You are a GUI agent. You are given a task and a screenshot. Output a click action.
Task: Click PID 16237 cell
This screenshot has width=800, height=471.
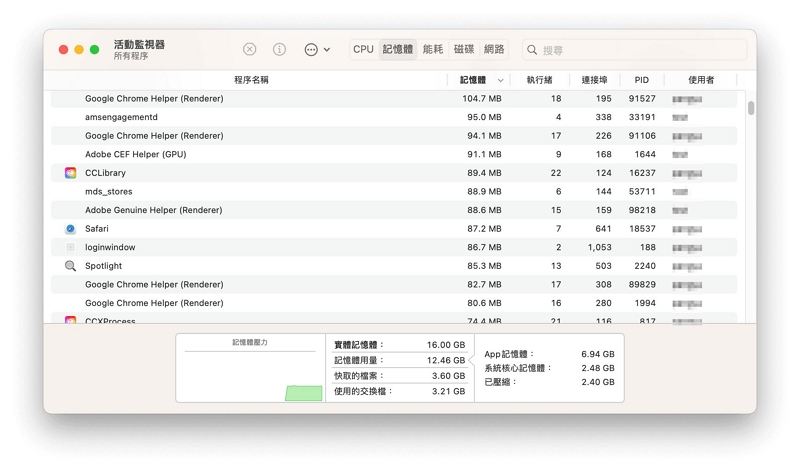[642, 173]
